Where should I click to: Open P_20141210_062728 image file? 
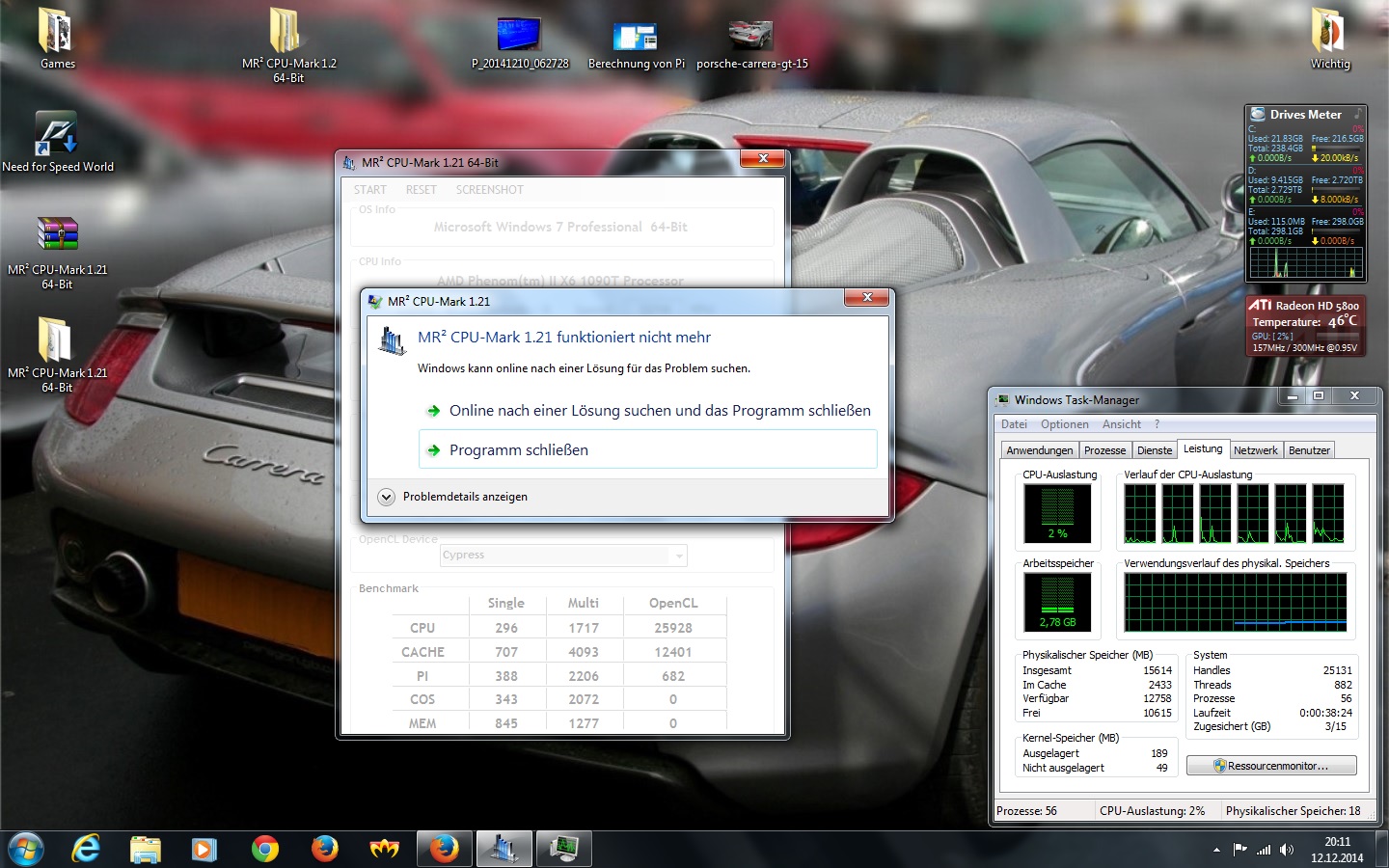(x=519, y=43)
